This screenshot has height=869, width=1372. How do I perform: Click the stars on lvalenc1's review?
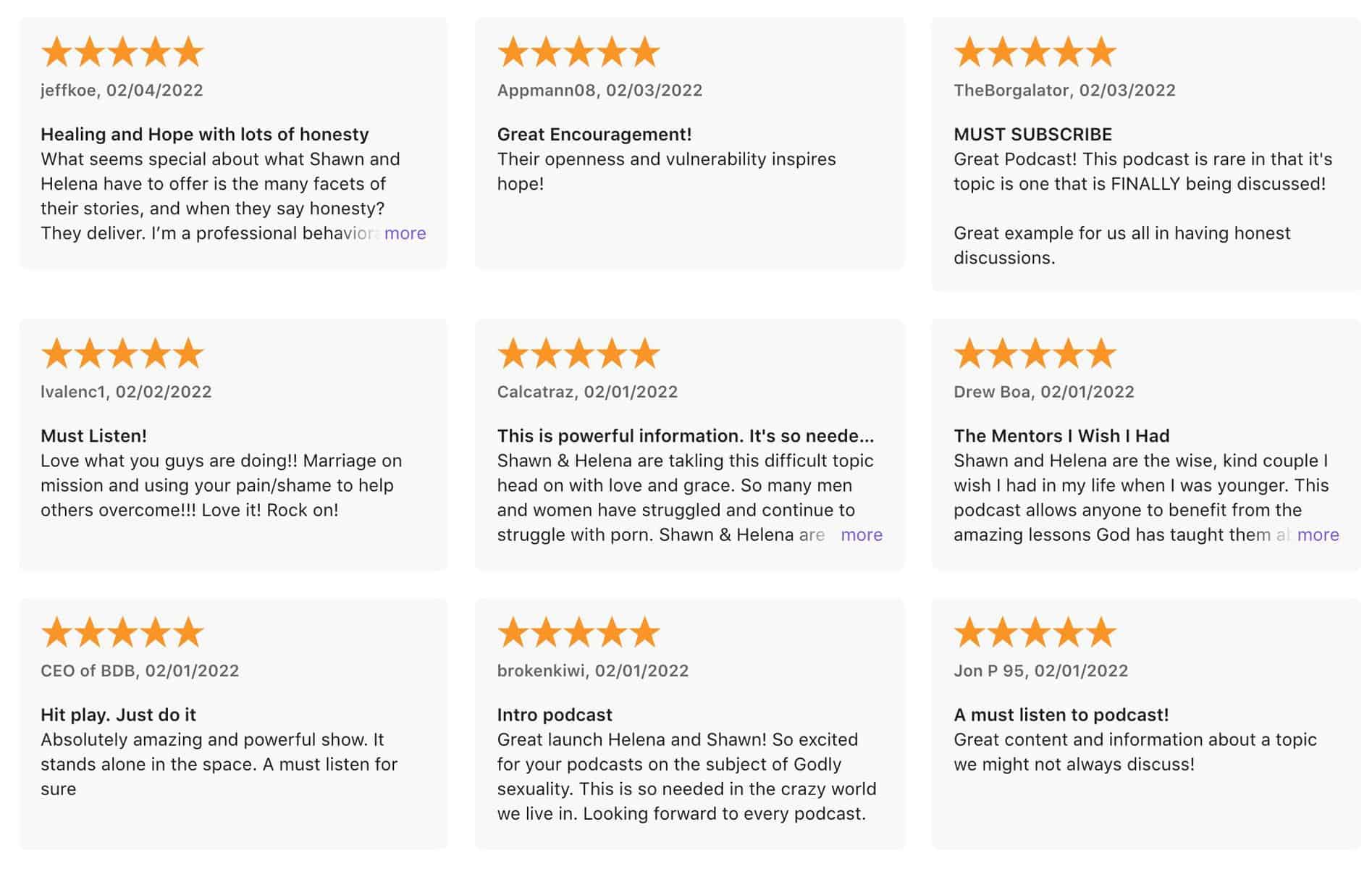pos(122,353)
